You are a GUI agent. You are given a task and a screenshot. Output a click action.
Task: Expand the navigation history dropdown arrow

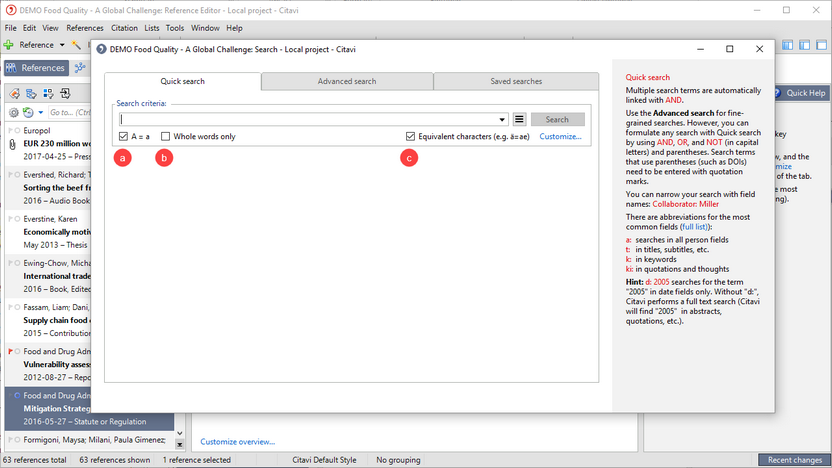[41, 112]
